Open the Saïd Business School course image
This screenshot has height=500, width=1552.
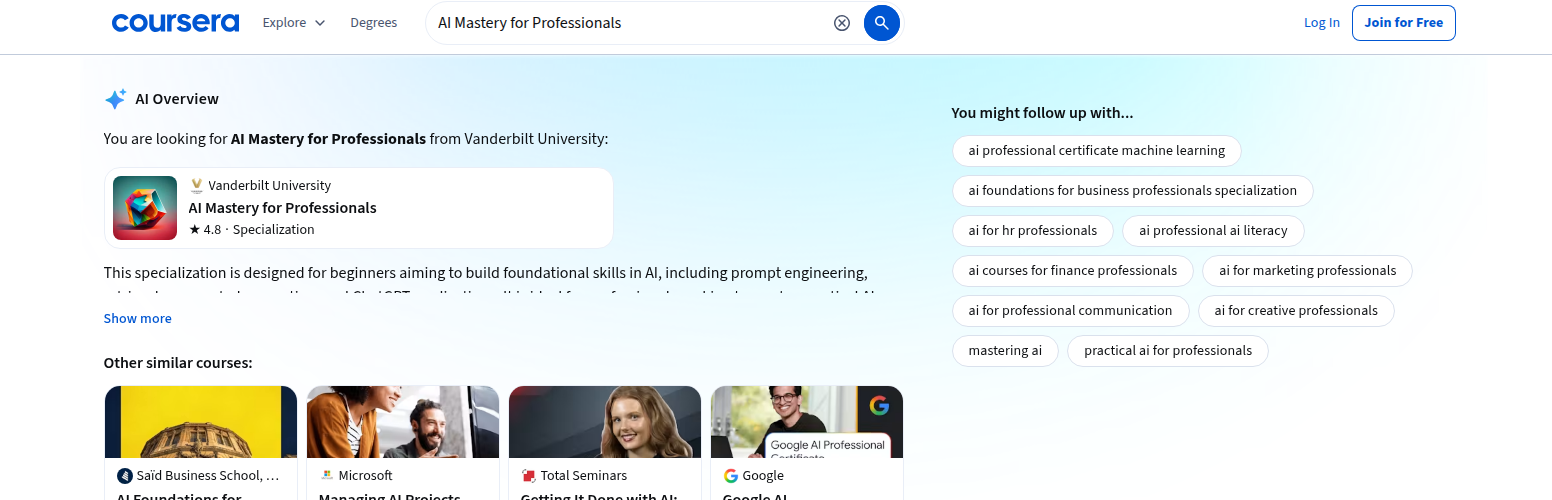pyautogui.click(x=201, y=422)
